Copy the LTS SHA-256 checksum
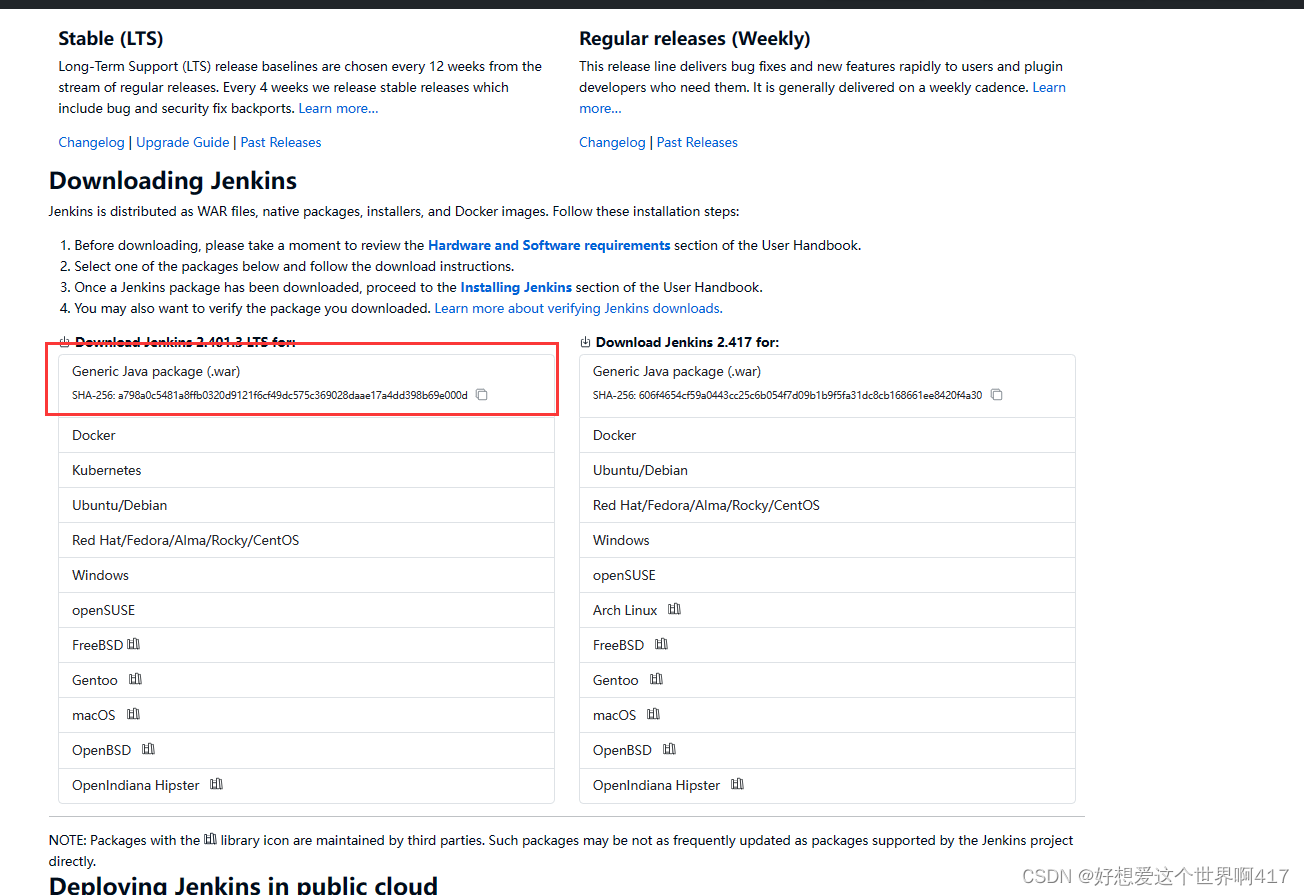 [482, 395]
